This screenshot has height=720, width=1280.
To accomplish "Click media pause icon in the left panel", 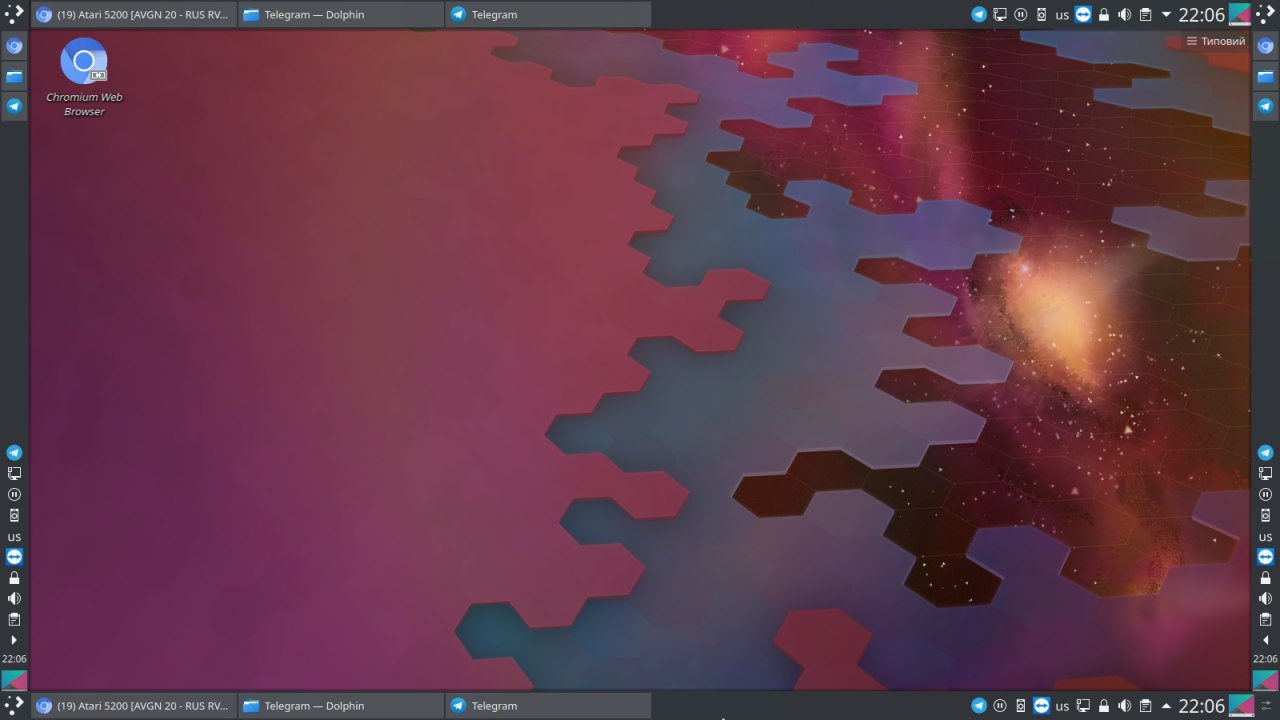I will pyautogui.click(x=14, y=495).
